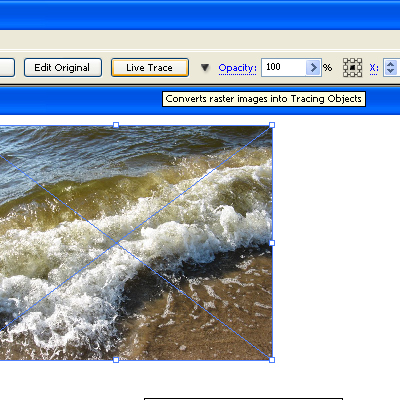The image size is (400, 400).
Task: Open the tracing presets dropdown arrow
Action: click(x=205, y=68)
